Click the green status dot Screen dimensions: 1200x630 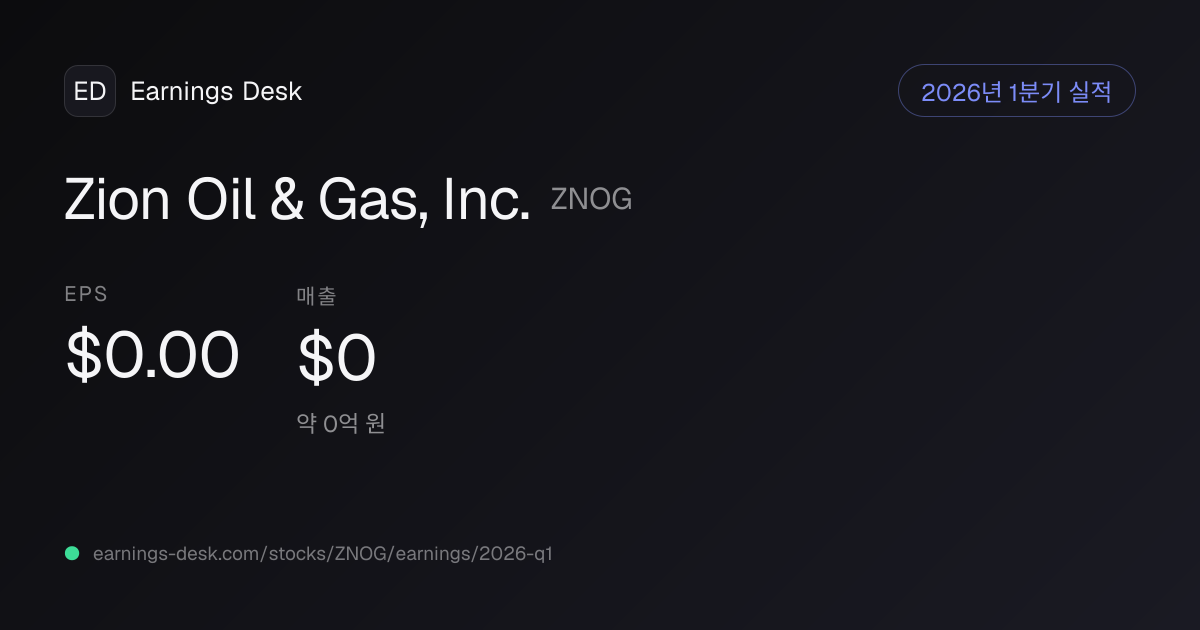[72, 553]
